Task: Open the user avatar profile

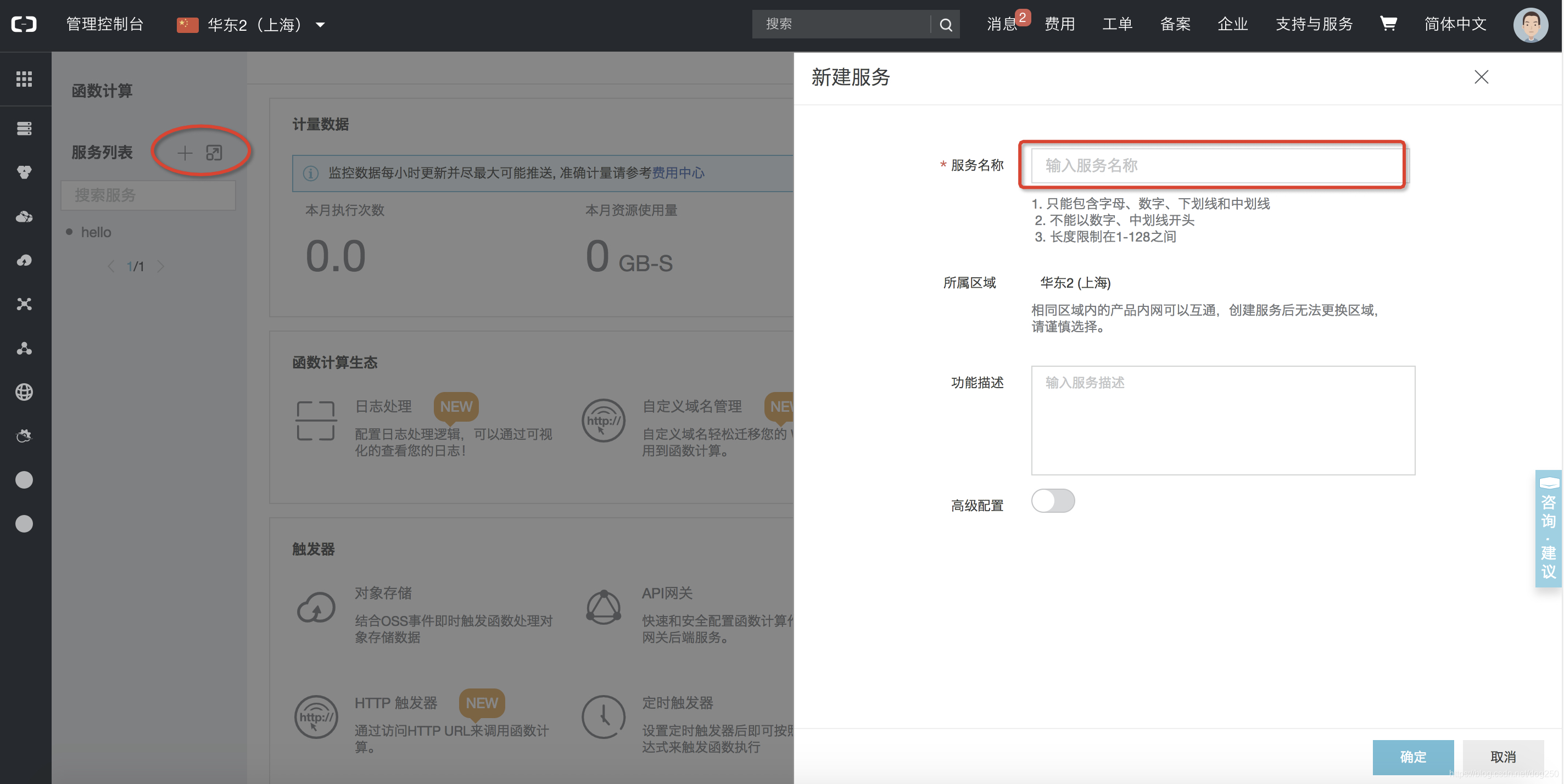Action: [x=1530, y=25]
